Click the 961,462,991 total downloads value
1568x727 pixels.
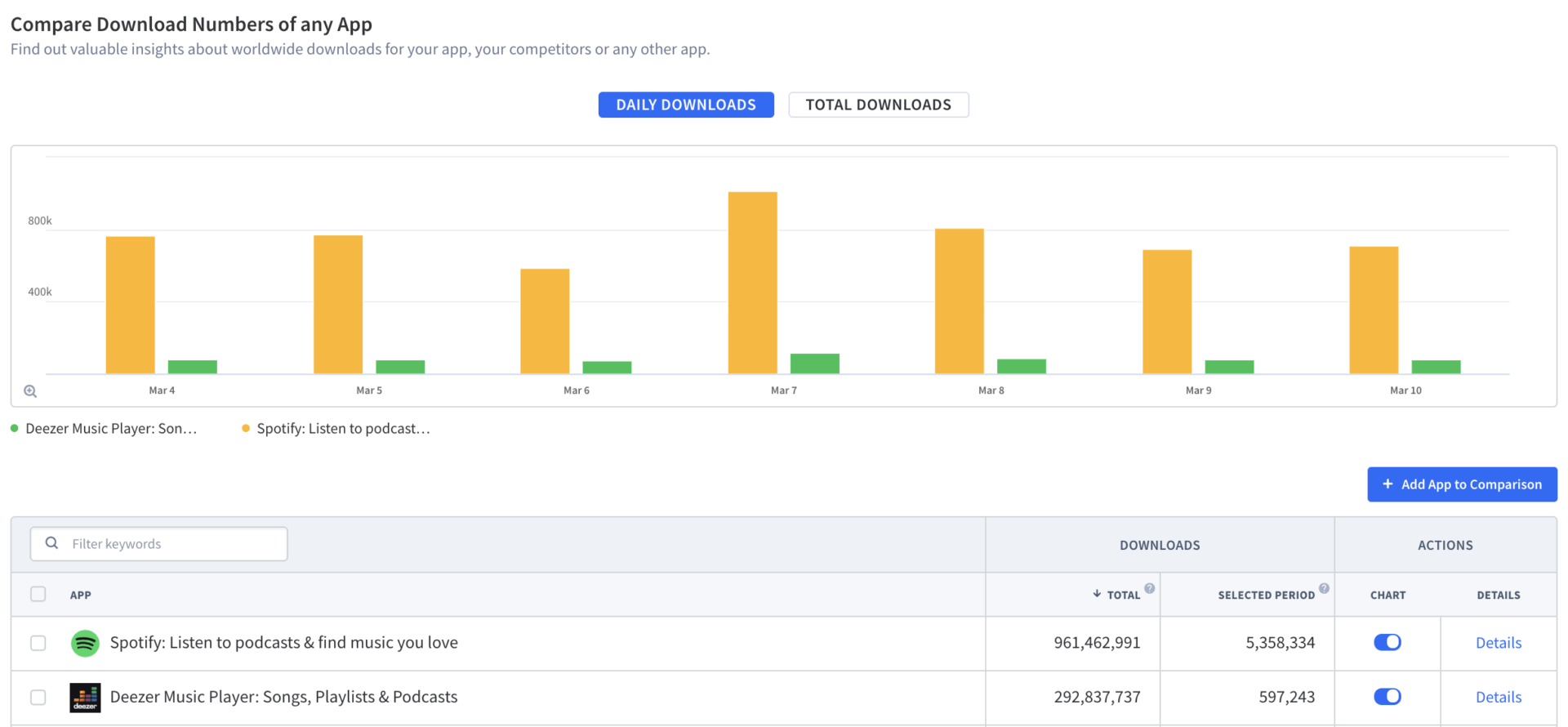point(1097,643)
